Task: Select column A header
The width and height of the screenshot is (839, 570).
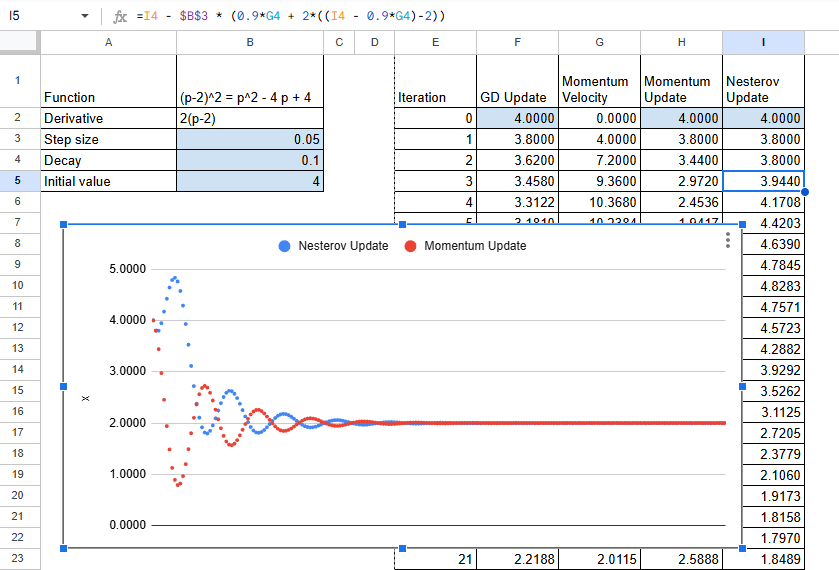Action: tap(109, 42)
